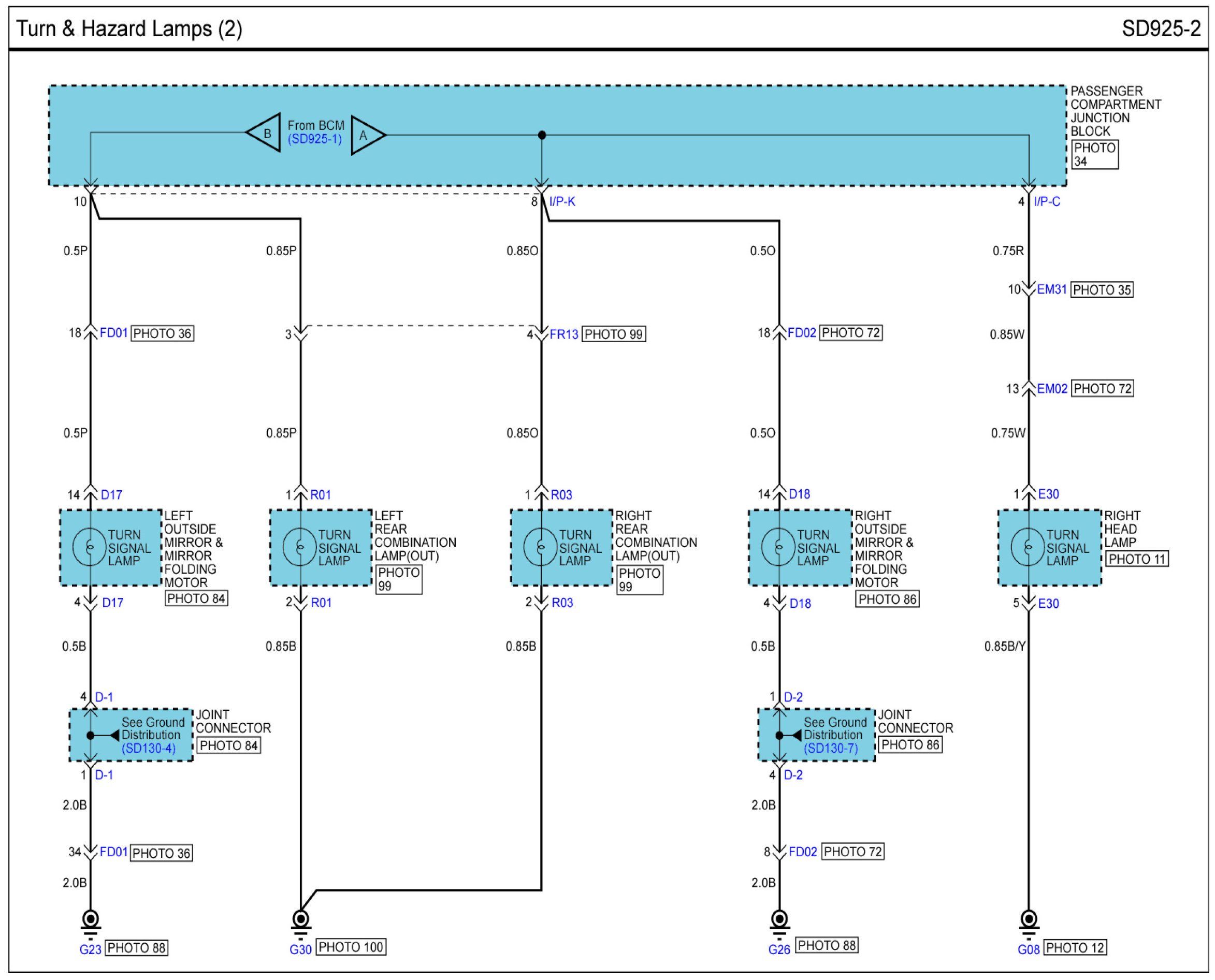Viewport: 1215px width, 980px height.
Task: Click the G23 ground symbol
Action: 90,921
